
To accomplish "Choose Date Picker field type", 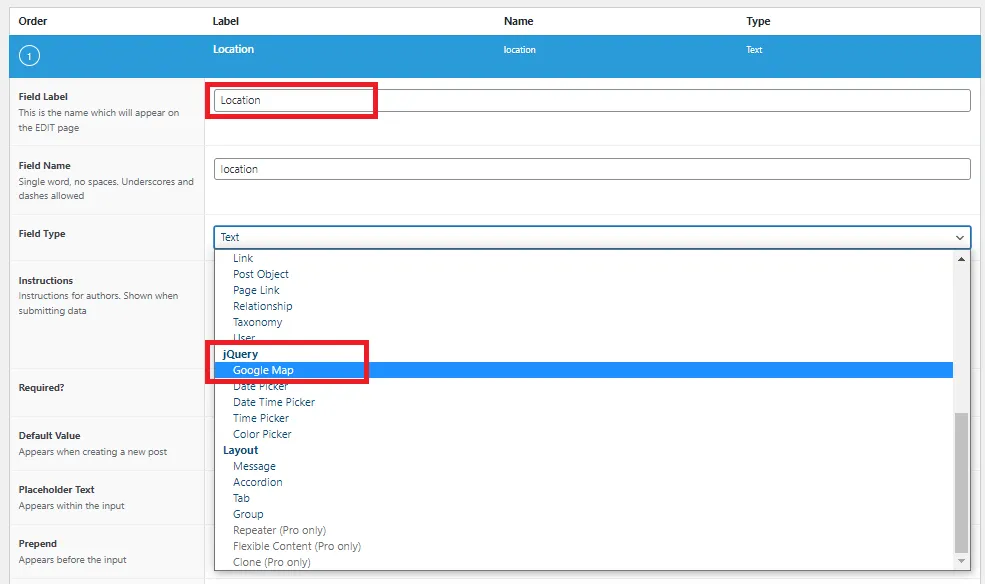I will point(258,386).
